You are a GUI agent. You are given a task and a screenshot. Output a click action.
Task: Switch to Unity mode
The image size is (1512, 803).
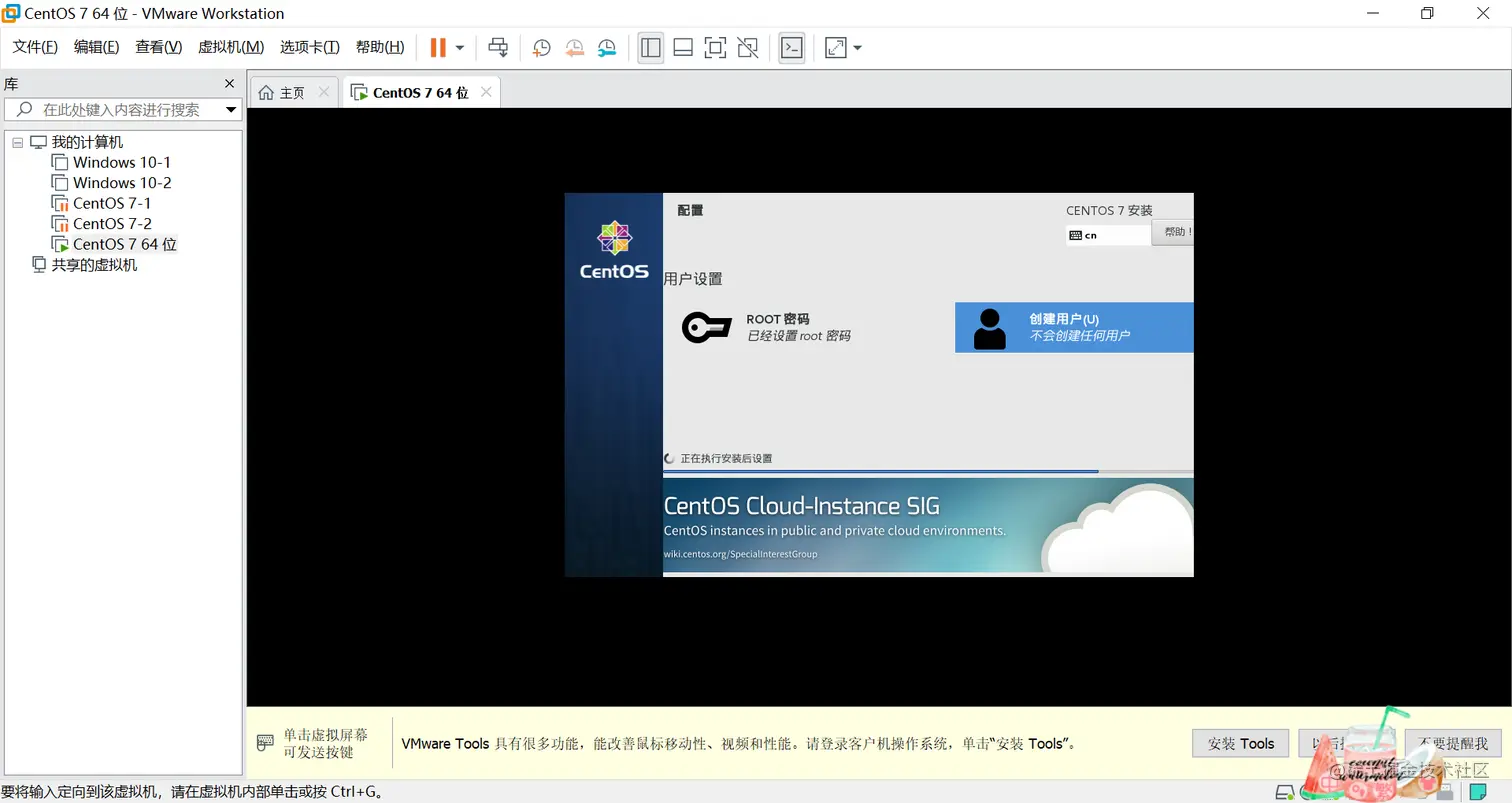[x=747, y=47]
